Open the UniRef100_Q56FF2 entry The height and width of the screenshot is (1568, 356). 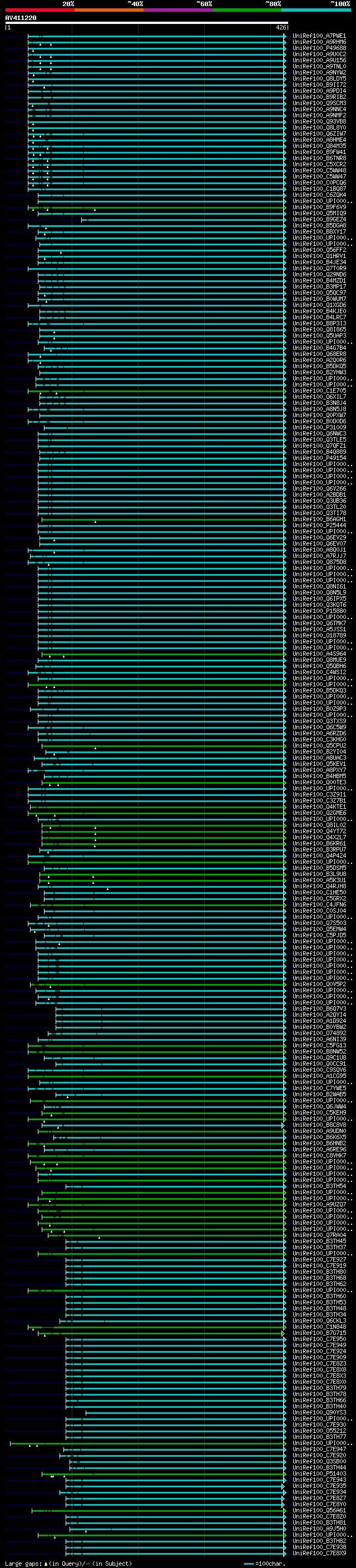(319, 250)
